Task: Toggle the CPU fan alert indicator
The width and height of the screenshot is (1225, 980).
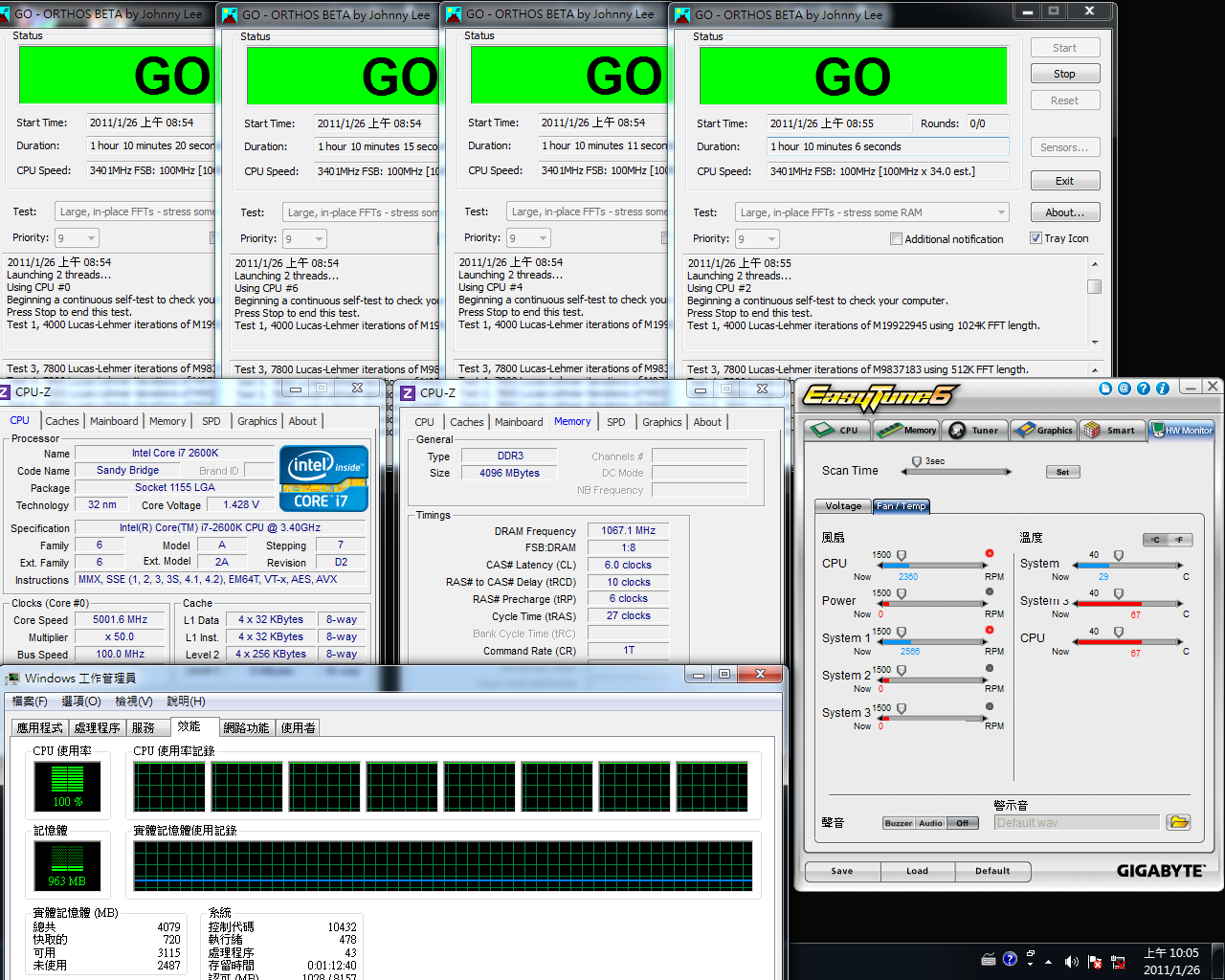Action: [990, 553]
